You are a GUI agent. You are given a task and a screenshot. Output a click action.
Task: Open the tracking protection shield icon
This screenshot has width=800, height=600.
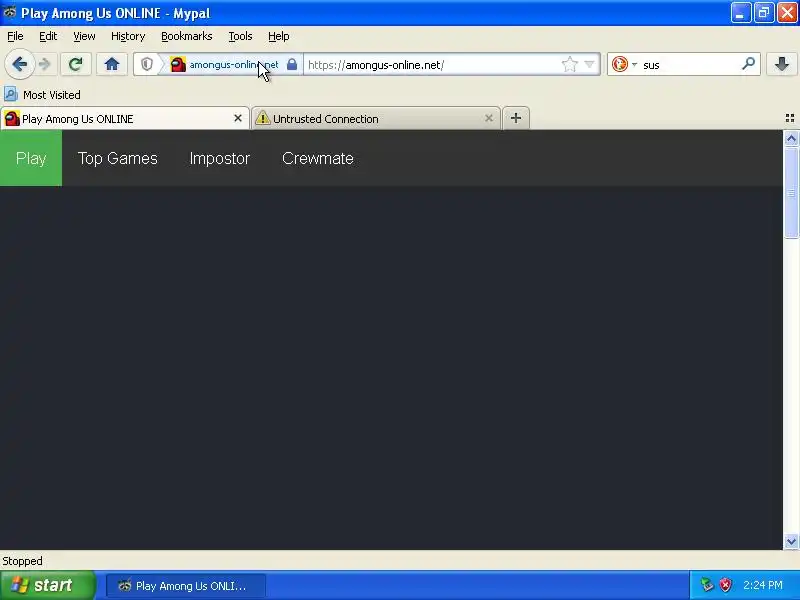coord(147,65)
